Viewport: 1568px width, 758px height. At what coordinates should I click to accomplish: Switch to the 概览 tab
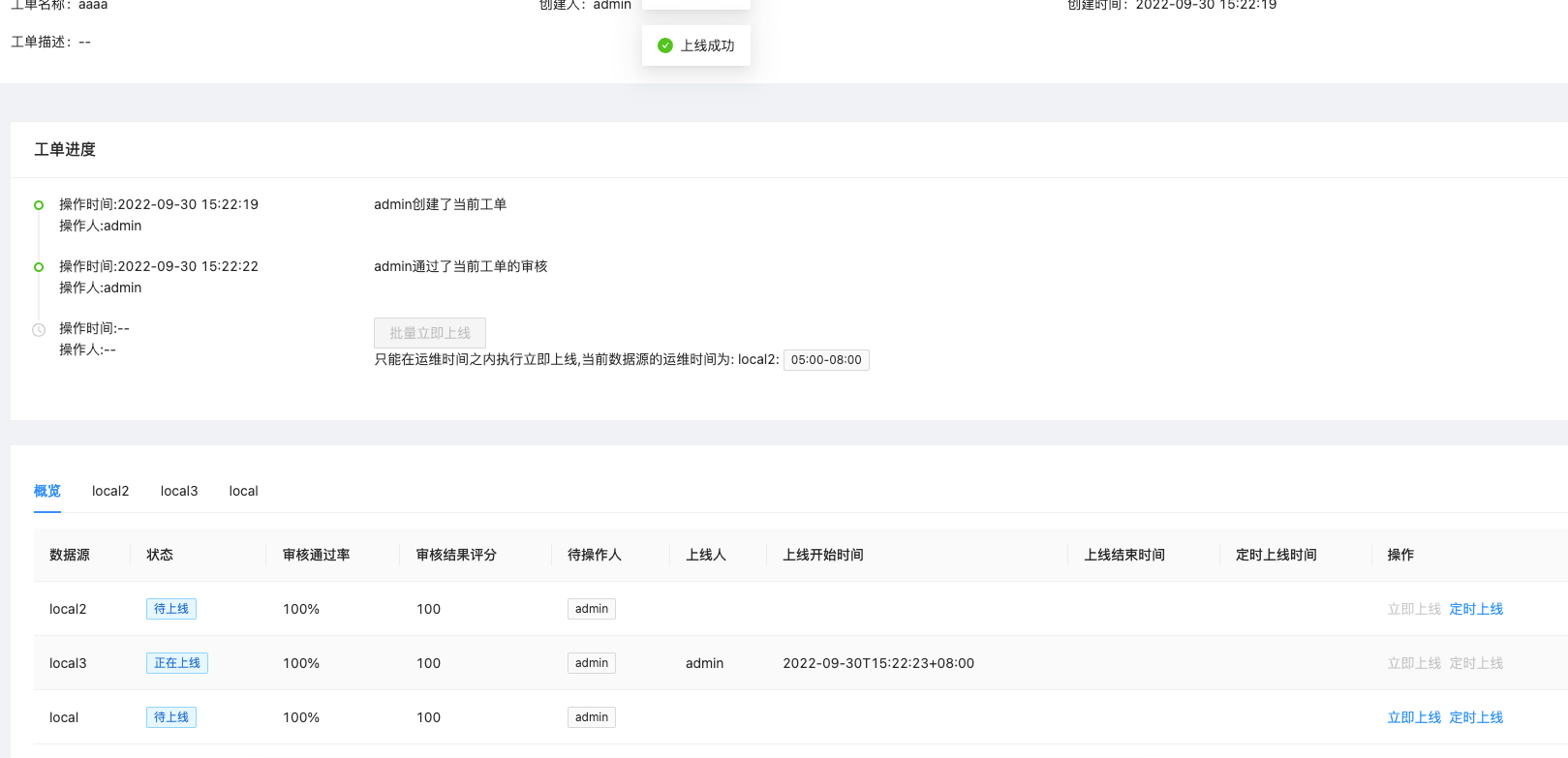pyautogui.click(x=47, y=491)
